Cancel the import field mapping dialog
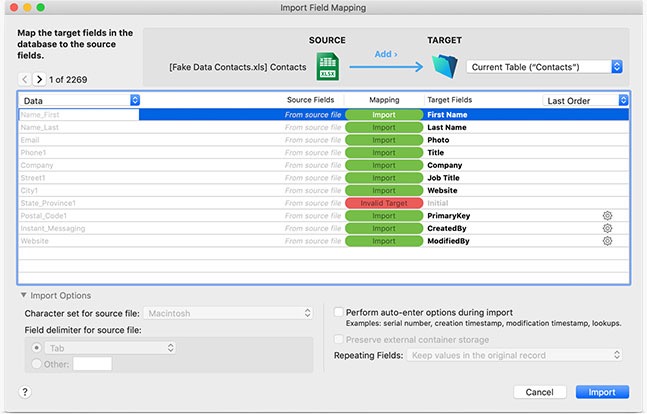This screenshot has height=414, width=647. (x=539, y=392)
